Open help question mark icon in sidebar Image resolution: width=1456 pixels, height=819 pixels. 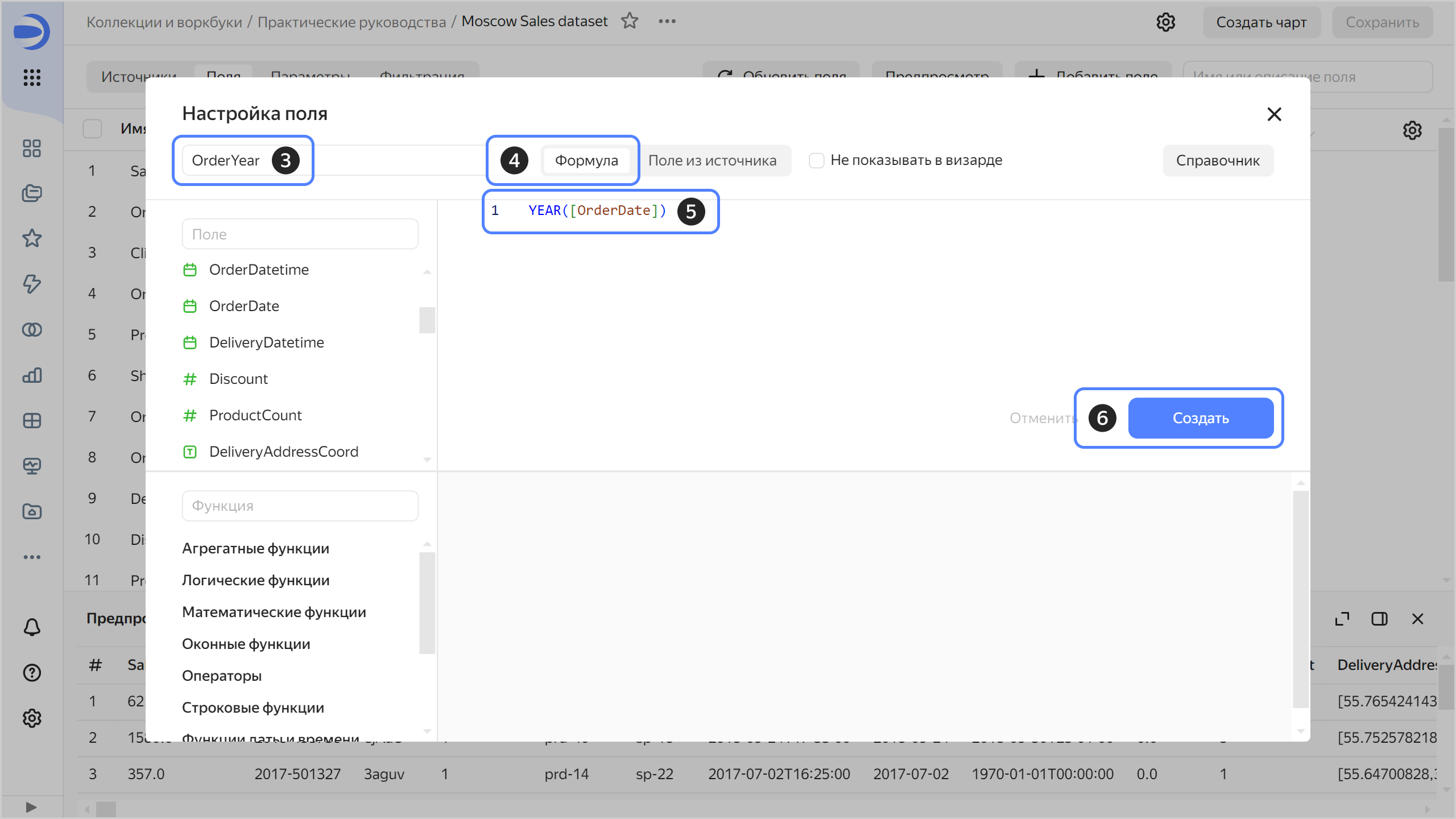point(32,673)
